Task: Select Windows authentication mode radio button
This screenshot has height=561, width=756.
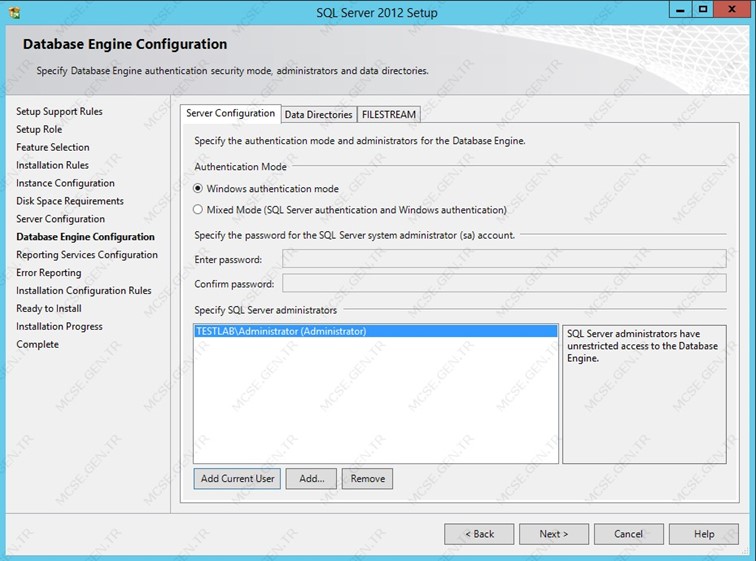Action: [198, 188]
